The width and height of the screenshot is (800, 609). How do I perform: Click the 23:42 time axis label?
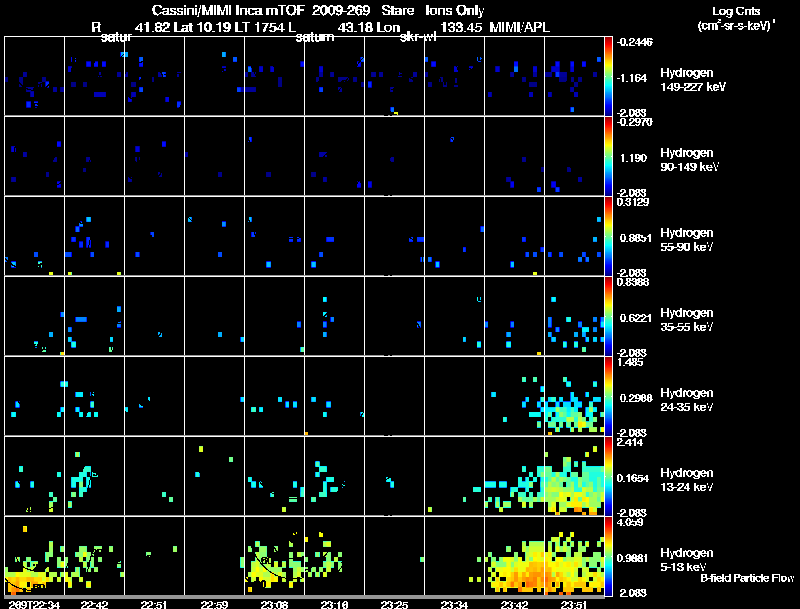pos(514,604)
